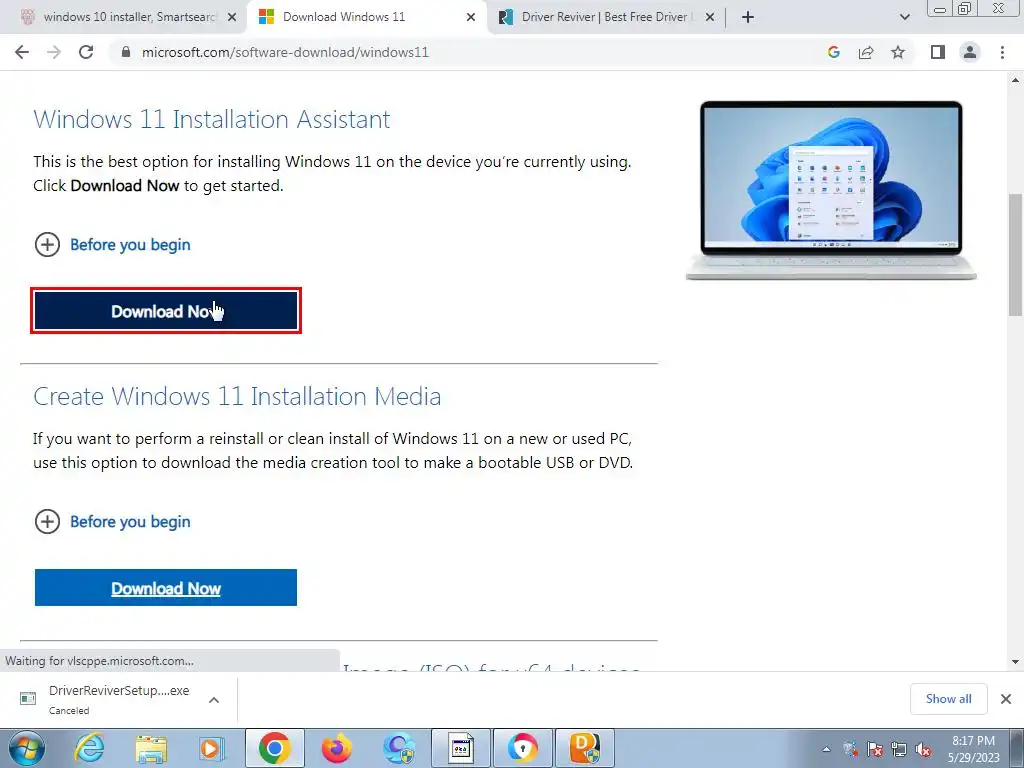Click the Chrome taskbar icon
Viewport: 1024px width, 768px height.
click(x=274, y=748)
